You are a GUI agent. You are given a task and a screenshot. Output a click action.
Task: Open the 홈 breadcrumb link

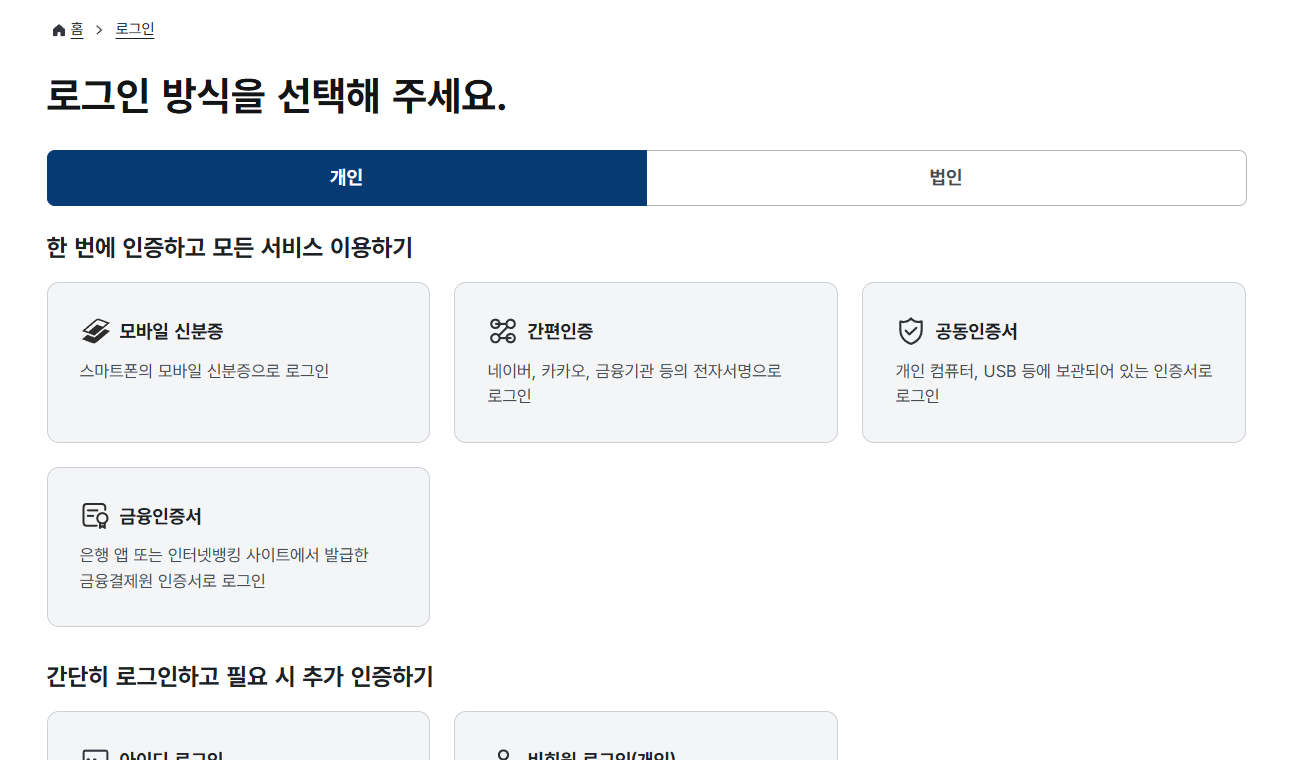point(77,30)
